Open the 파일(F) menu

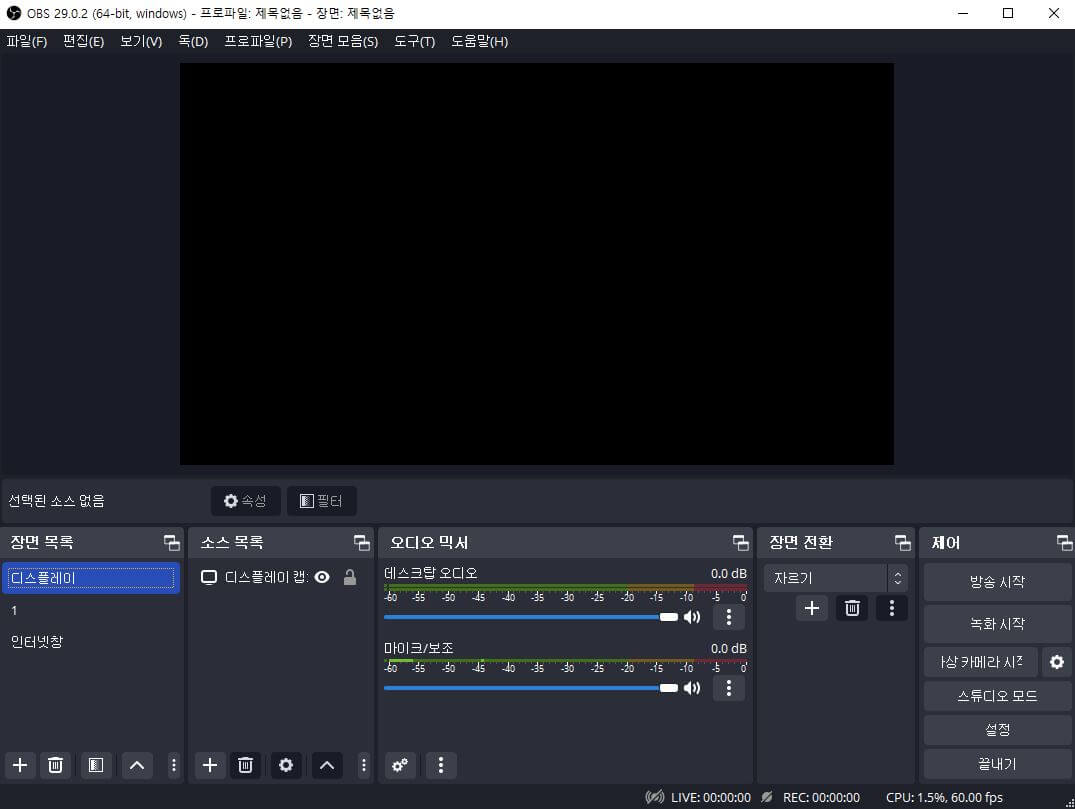coord(27,41)
